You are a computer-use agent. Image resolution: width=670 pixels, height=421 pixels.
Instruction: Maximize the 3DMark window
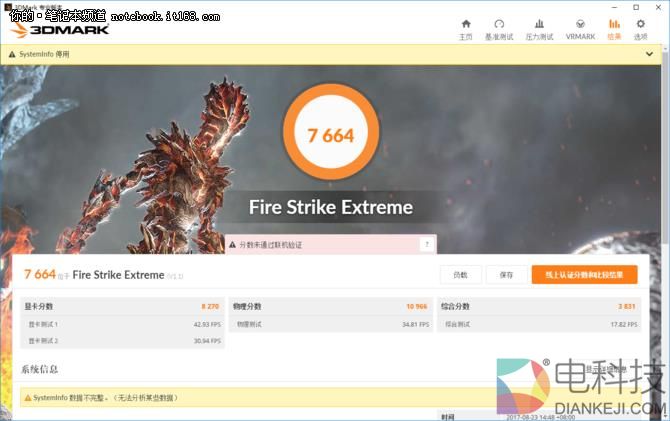coord(636,7)
